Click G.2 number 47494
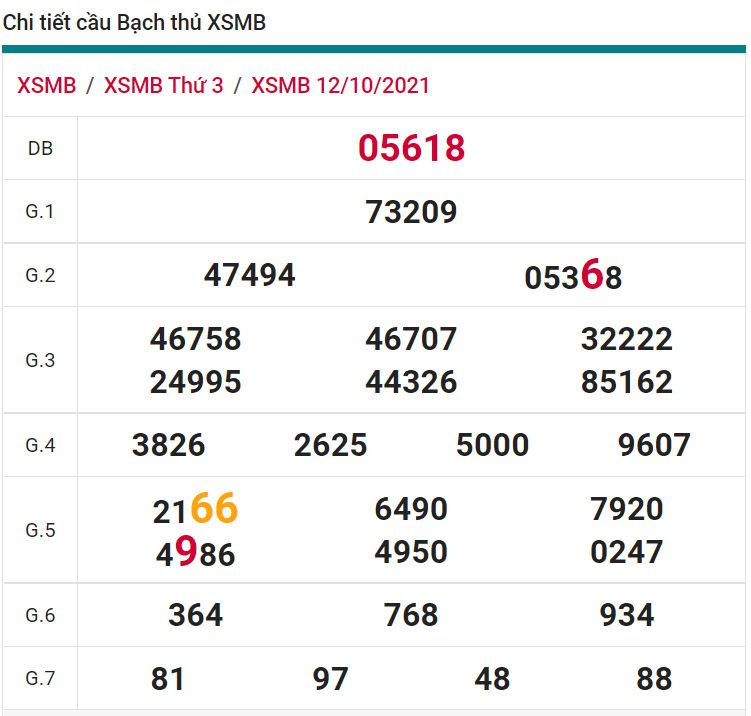The width and height of the screenshot is (751, 716). click(x=249, y=275)
